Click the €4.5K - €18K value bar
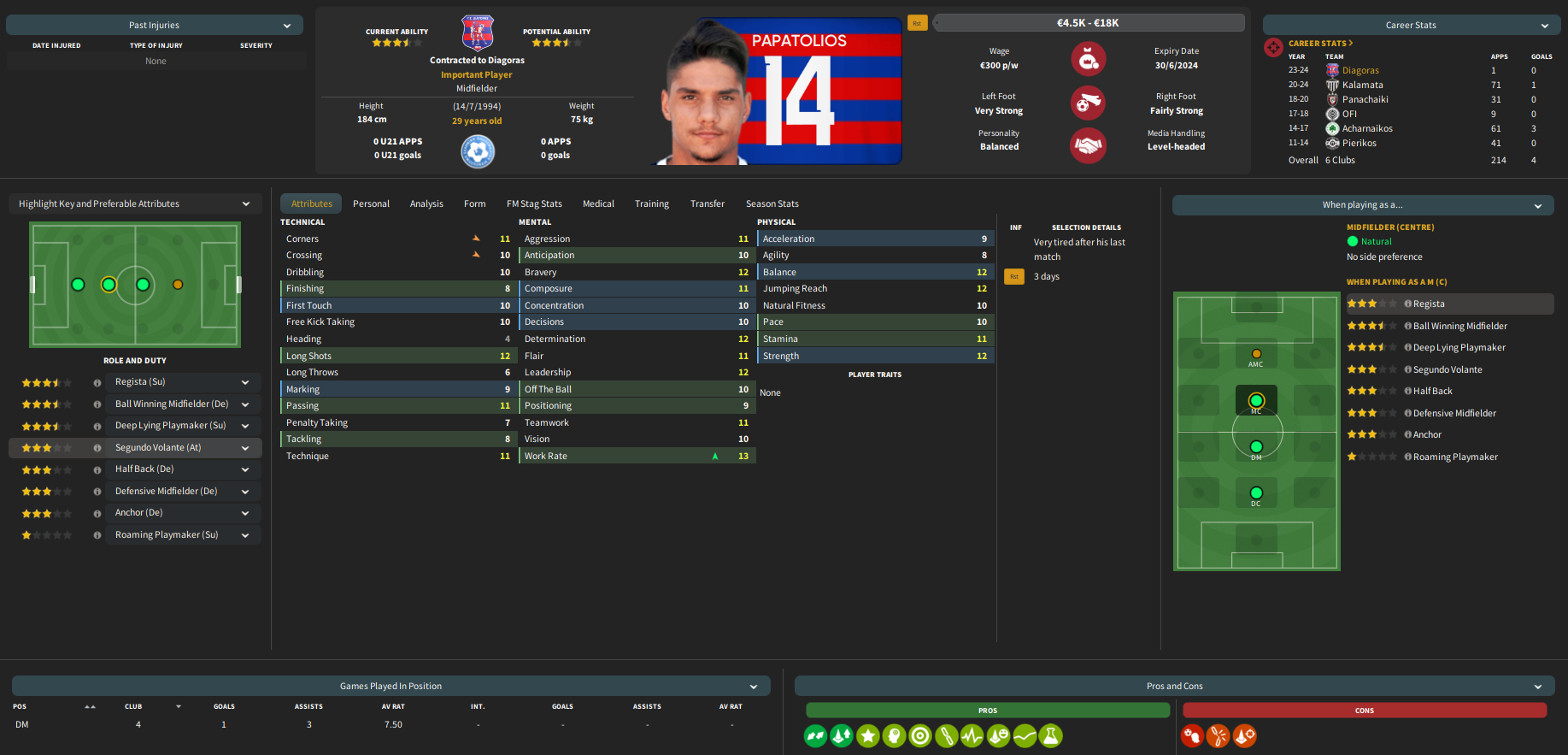 [x=1088, y=23]
